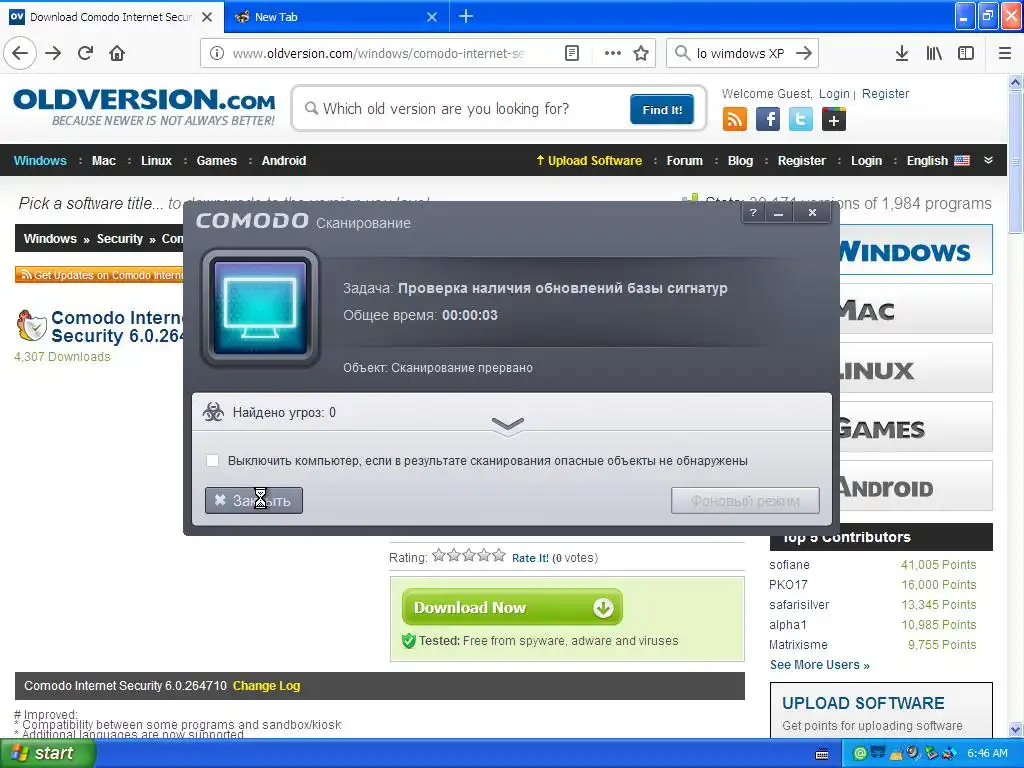Screen dimensions: 1024x768
Task: Open the Twitter icon on OldVersion header
Action: [x=801, y=120]
